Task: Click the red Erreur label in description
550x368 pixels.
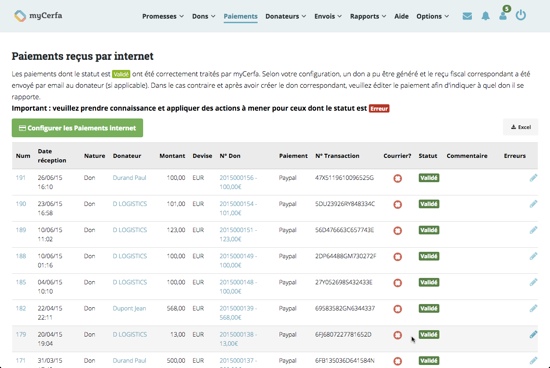Action: (379, 108)
